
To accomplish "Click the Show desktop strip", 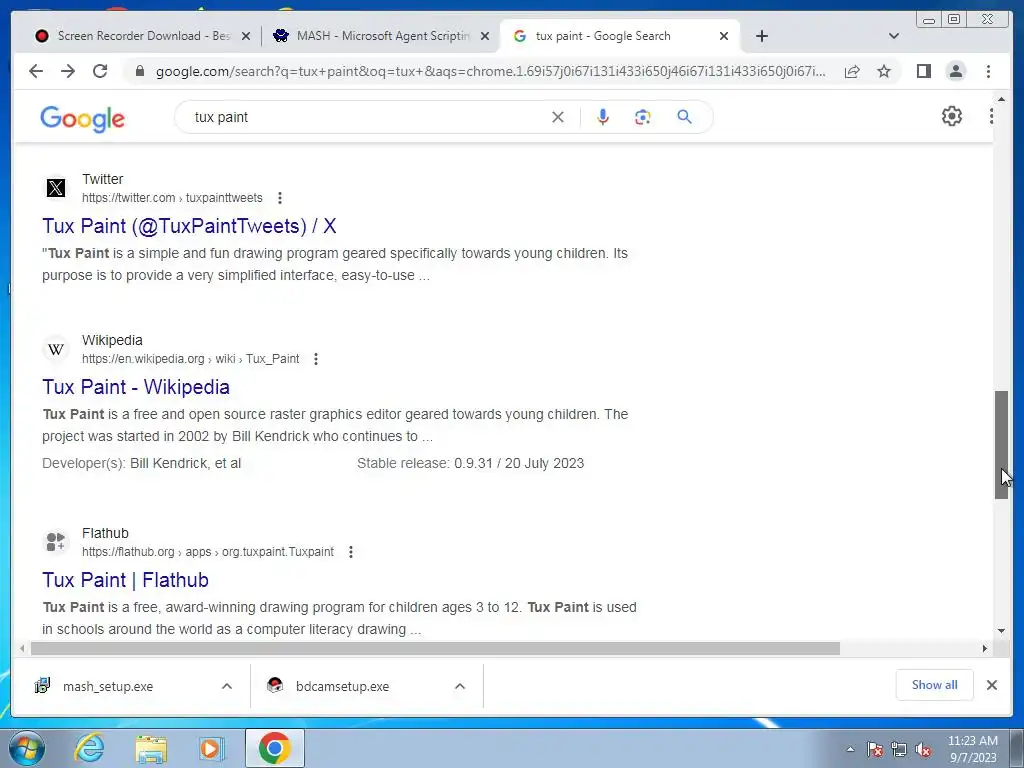I will click(1017, 748).
